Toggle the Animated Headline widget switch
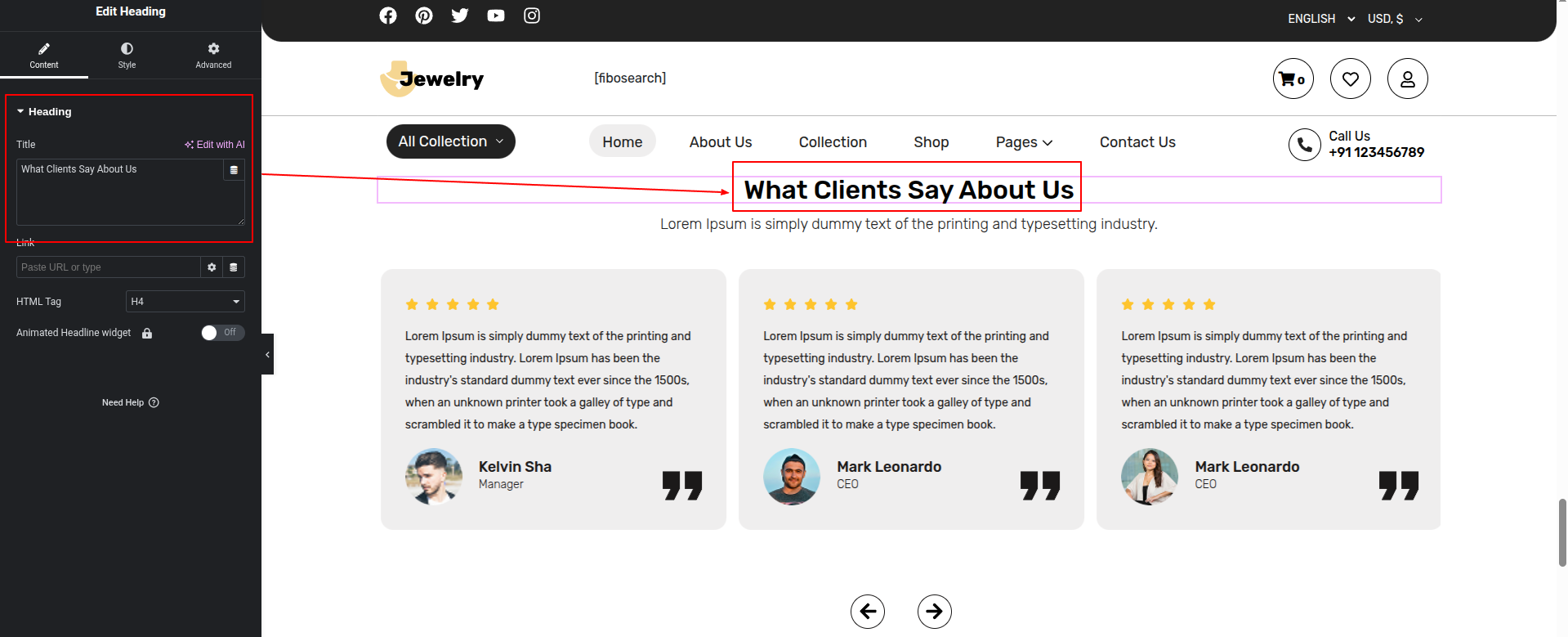1568x637 pixels. click(222, 332)
